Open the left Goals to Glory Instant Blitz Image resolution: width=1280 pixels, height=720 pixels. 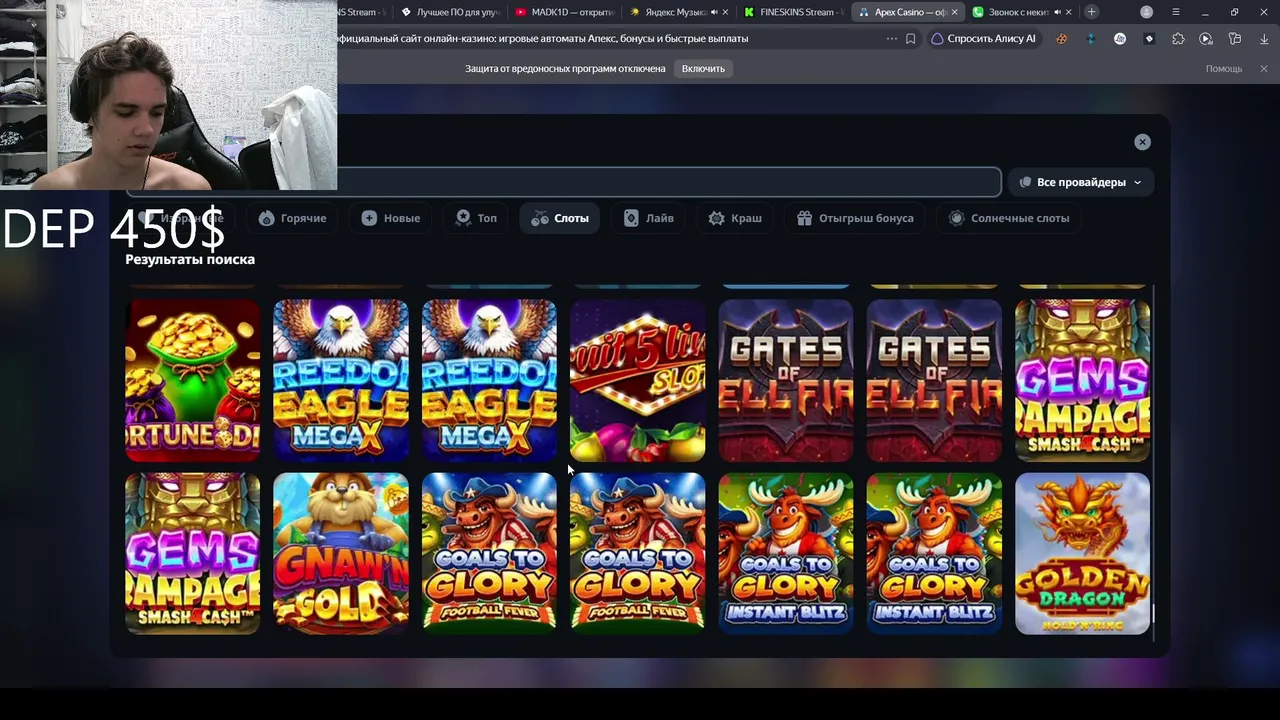[x=786, y=553]
